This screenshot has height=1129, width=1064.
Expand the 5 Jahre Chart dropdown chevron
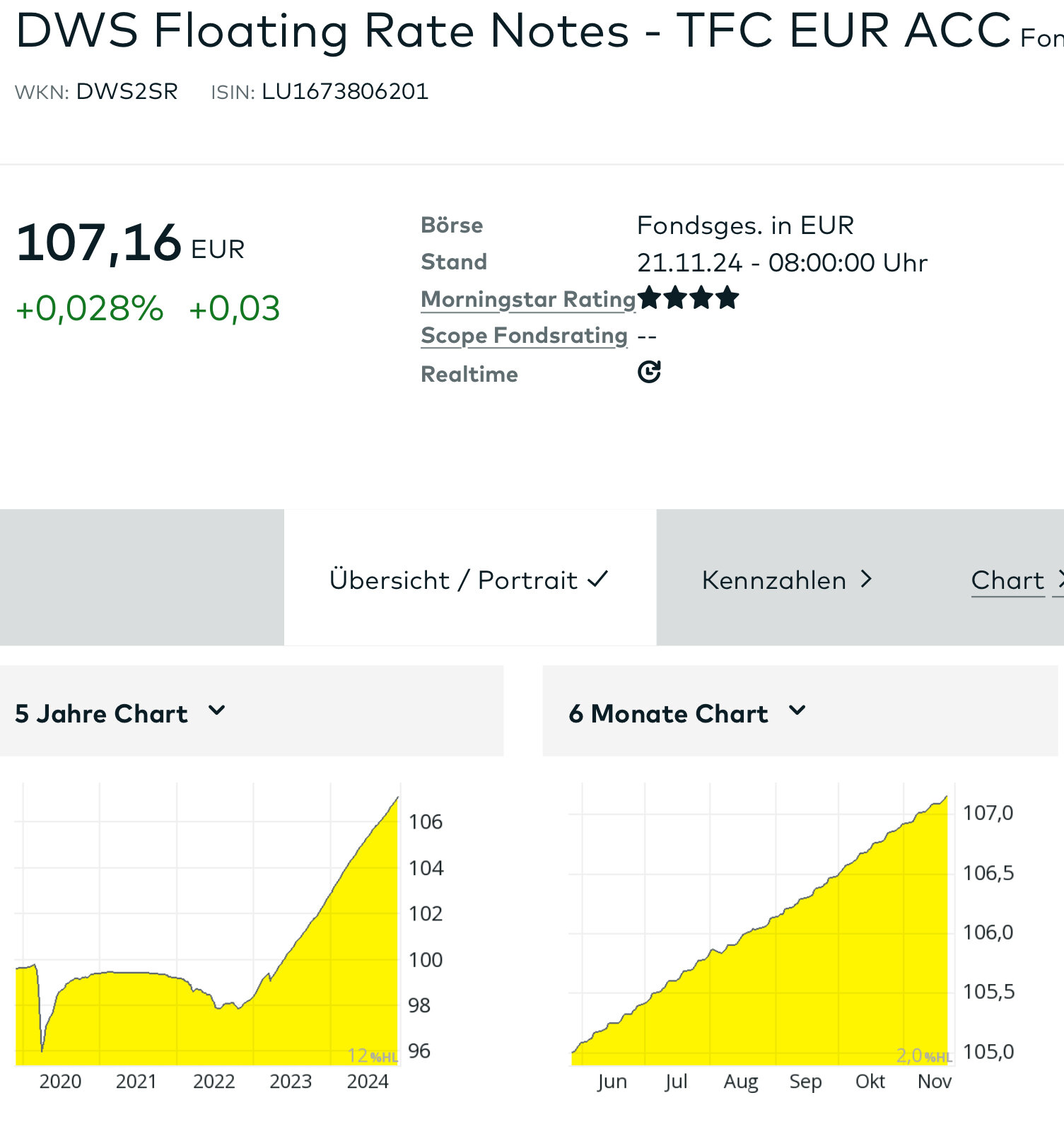[217, 710]
